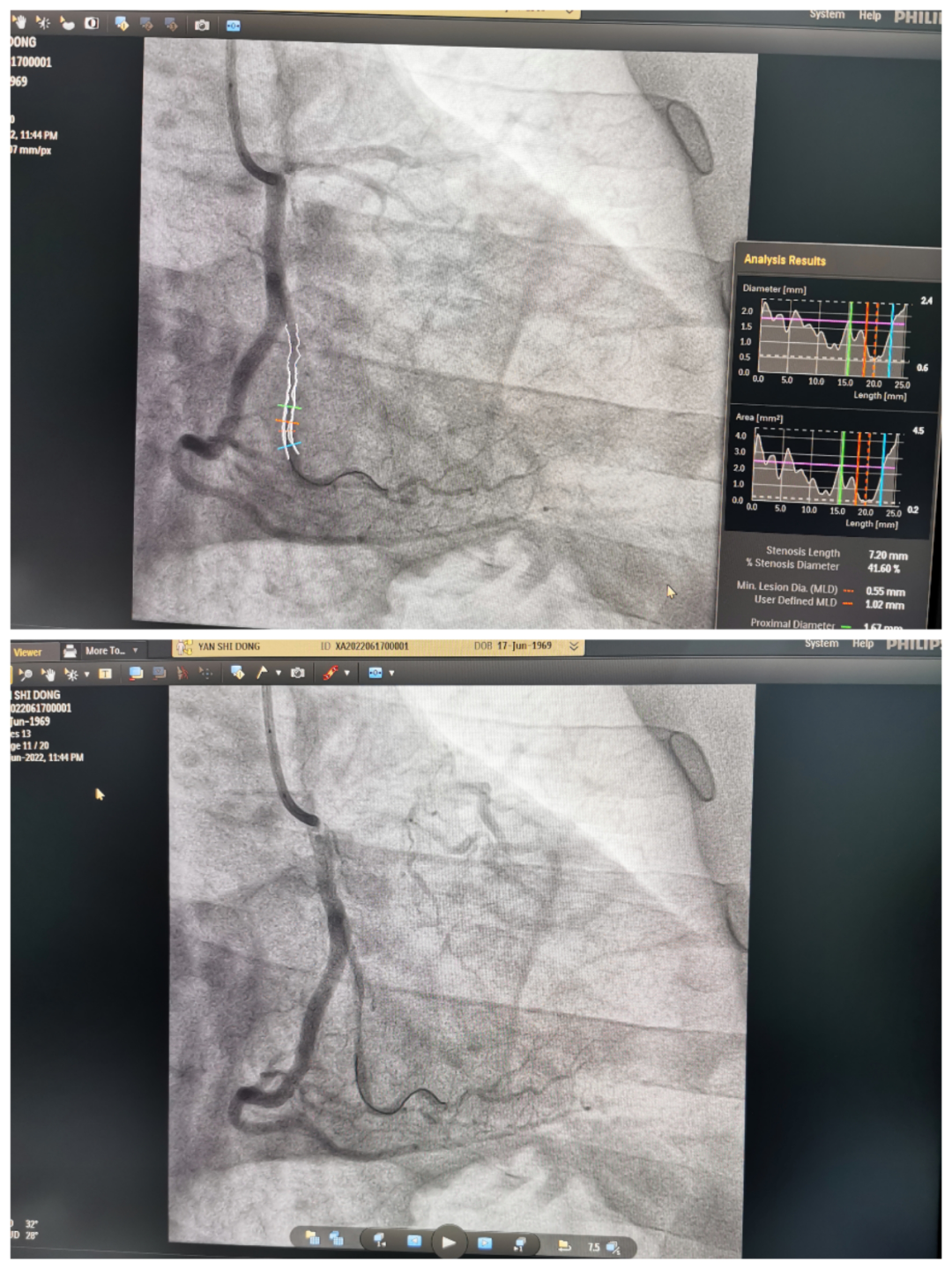952x1269 pixels.
Task: Step to next frame
Action: (x=484, y=1243)
